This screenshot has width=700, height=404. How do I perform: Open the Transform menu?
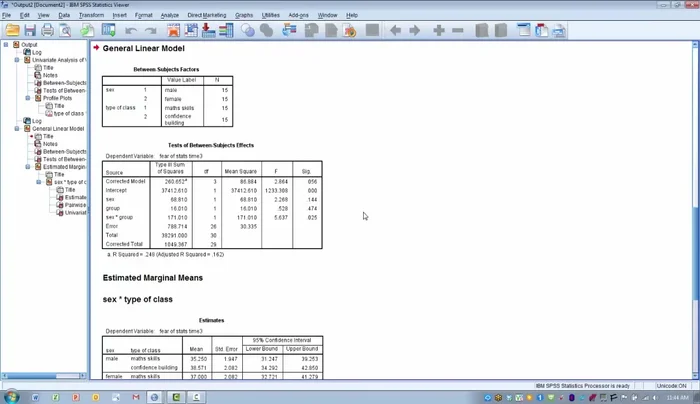coord(91,15)
